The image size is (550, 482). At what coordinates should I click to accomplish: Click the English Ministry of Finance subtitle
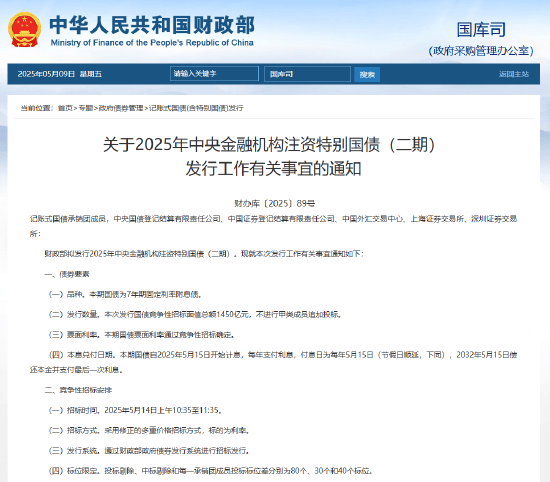[152, 42]
